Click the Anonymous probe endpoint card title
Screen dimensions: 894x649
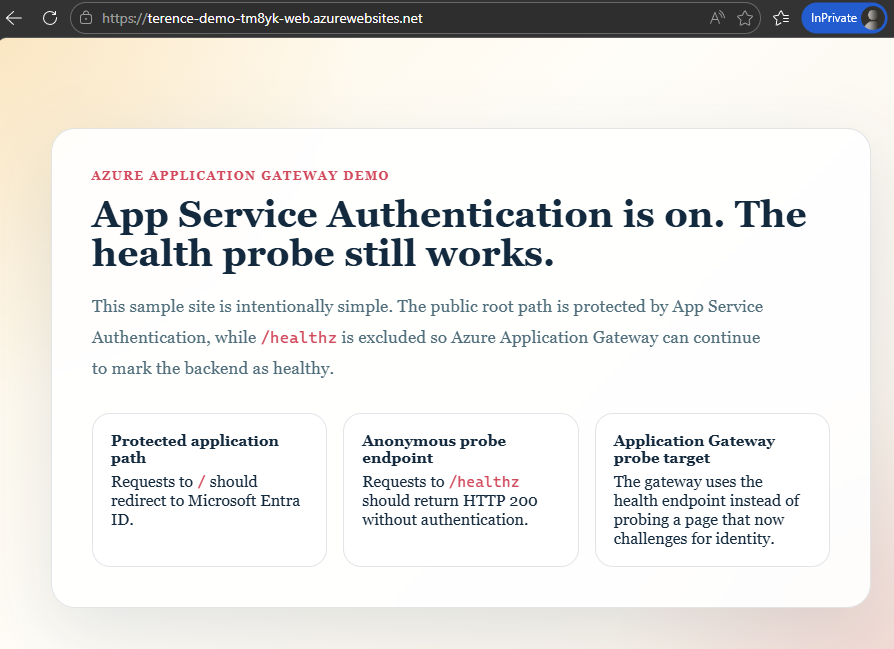click(434, 449)
